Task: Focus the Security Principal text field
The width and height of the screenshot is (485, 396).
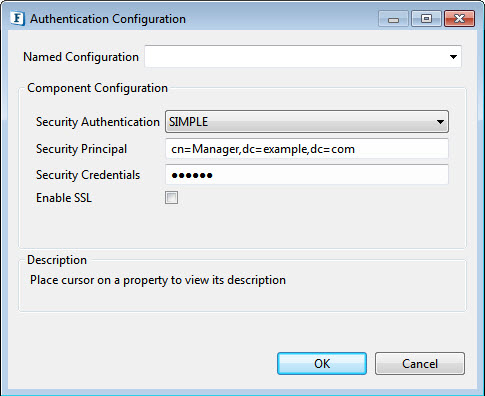Action: click(x=307, y=149)
